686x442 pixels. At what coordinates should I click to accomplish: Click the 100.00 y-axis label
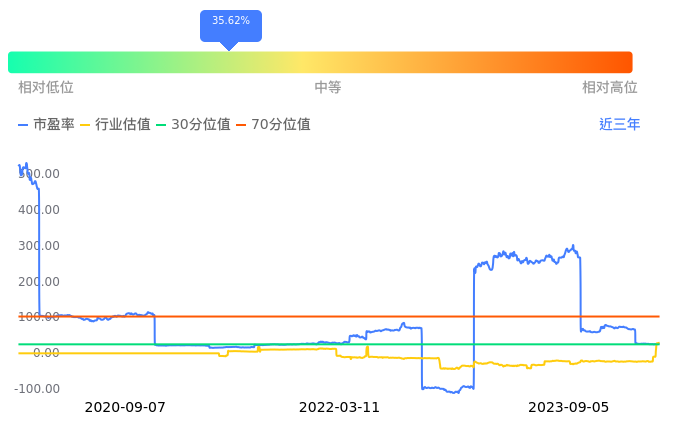click(39, 317)
